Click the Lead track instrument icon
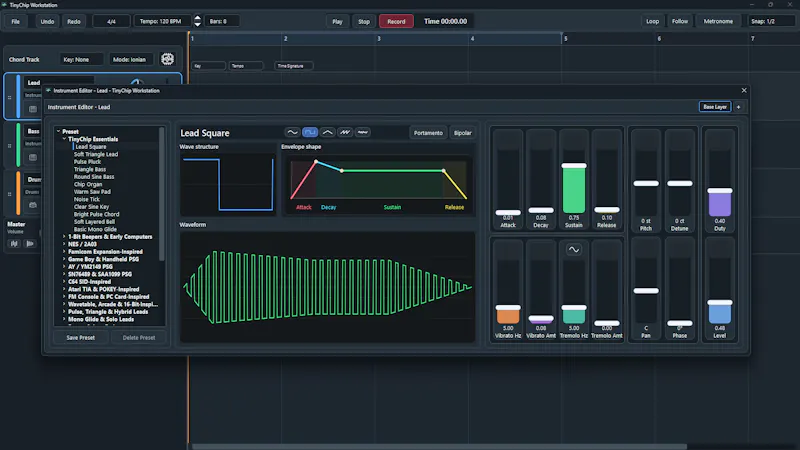The image size is (800, 450). (x=33, y=109)
